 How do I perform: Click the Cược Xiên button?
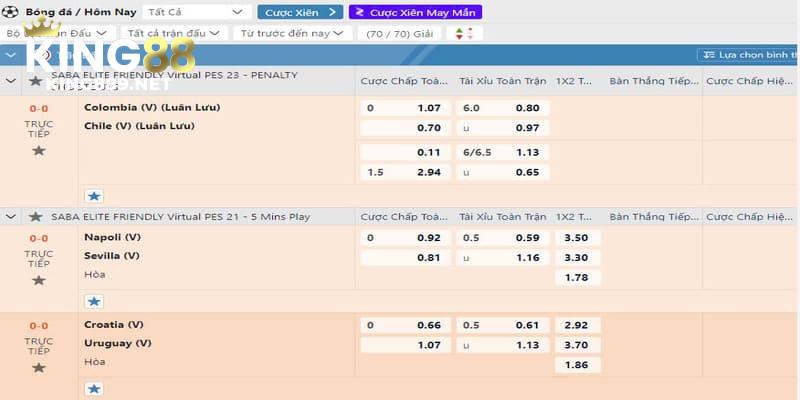coord(300,12)
